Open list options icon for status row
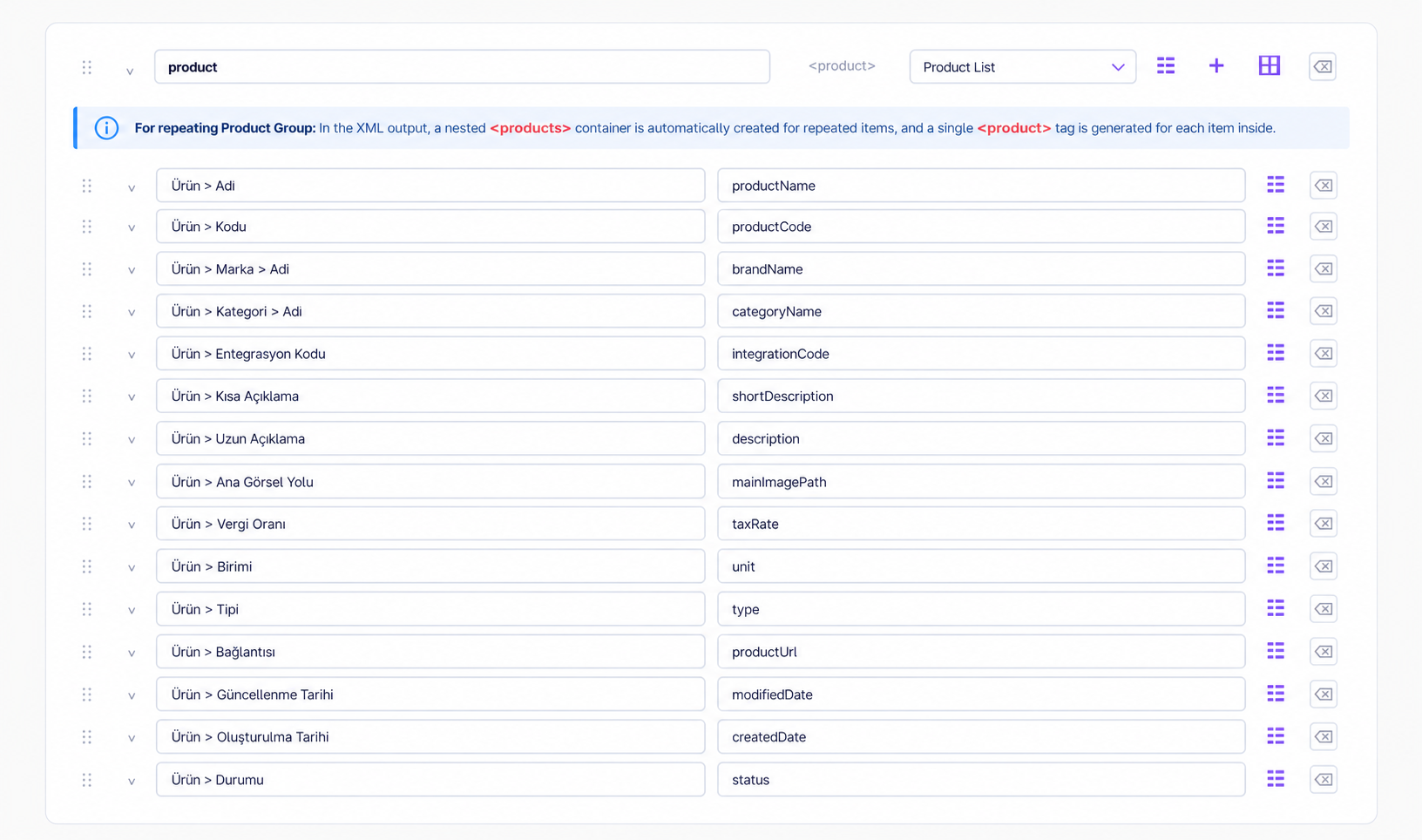Image resolution: width=1422 pixels, height=840 pixels. (x=1276, y=780)
